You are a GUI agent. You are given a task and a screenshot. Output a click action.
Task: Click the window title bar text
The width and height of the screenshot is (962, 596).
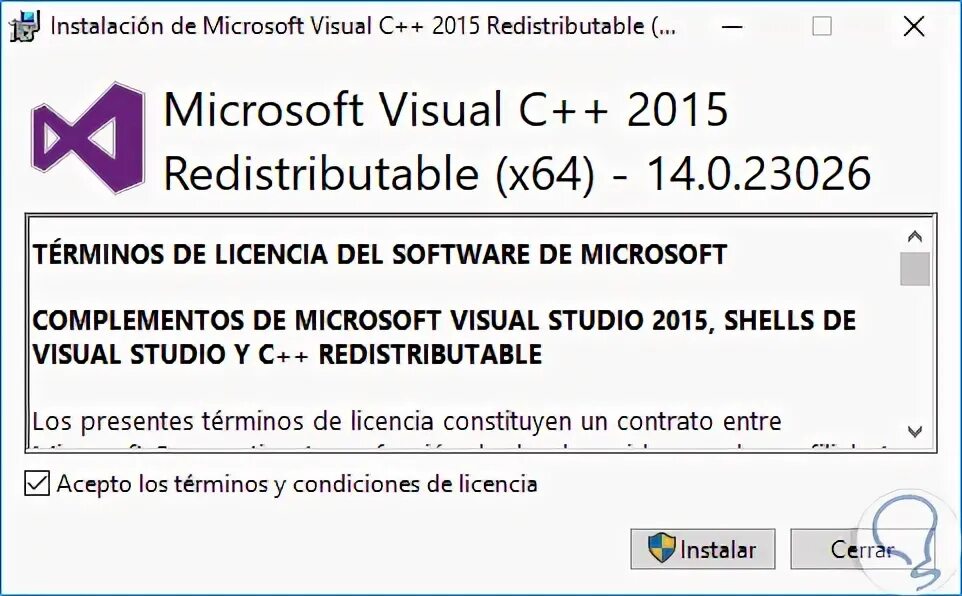(x=363, y=26)
